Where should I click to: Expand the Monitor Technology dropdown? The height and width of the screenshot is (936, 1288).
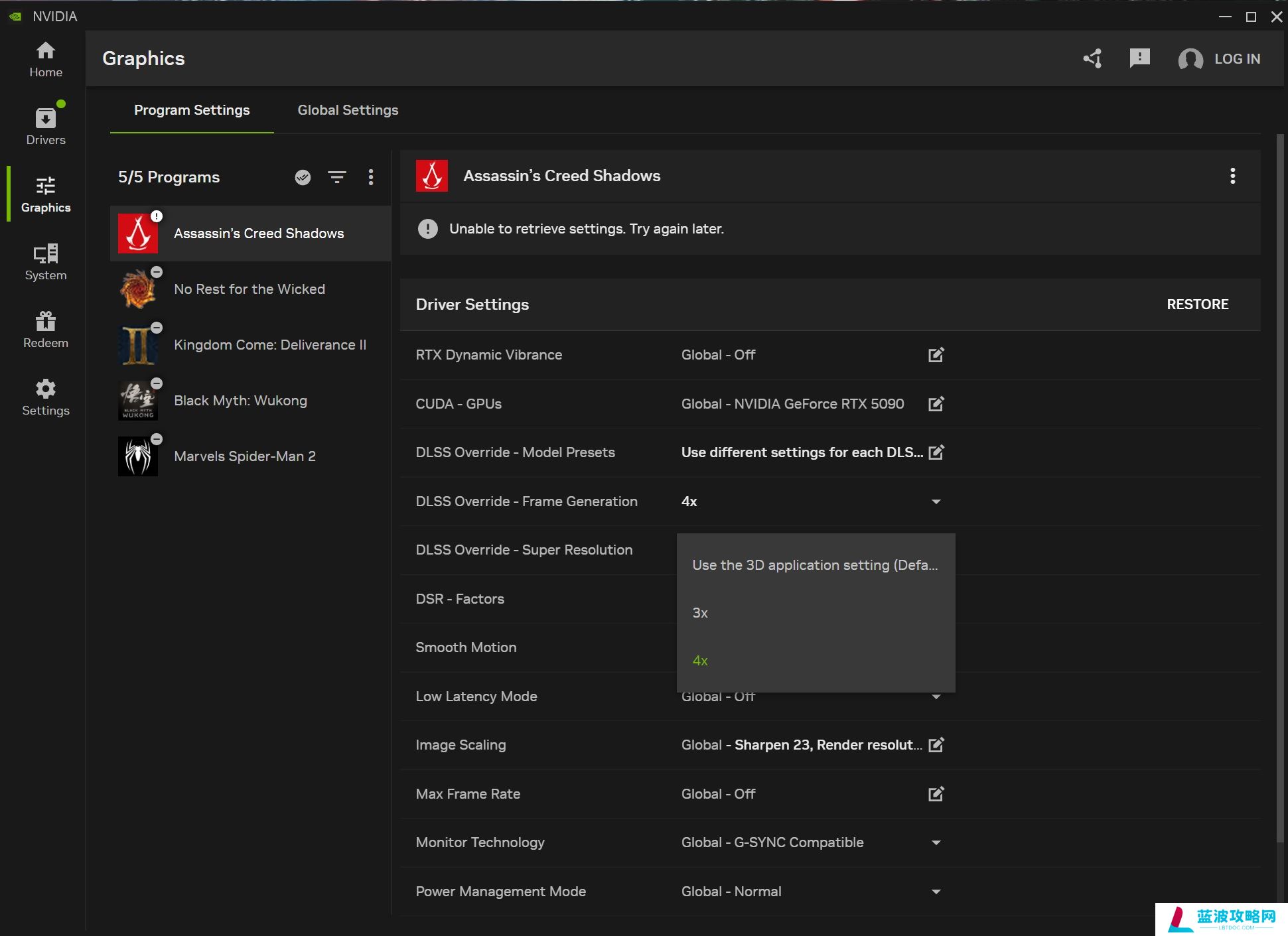936,842
